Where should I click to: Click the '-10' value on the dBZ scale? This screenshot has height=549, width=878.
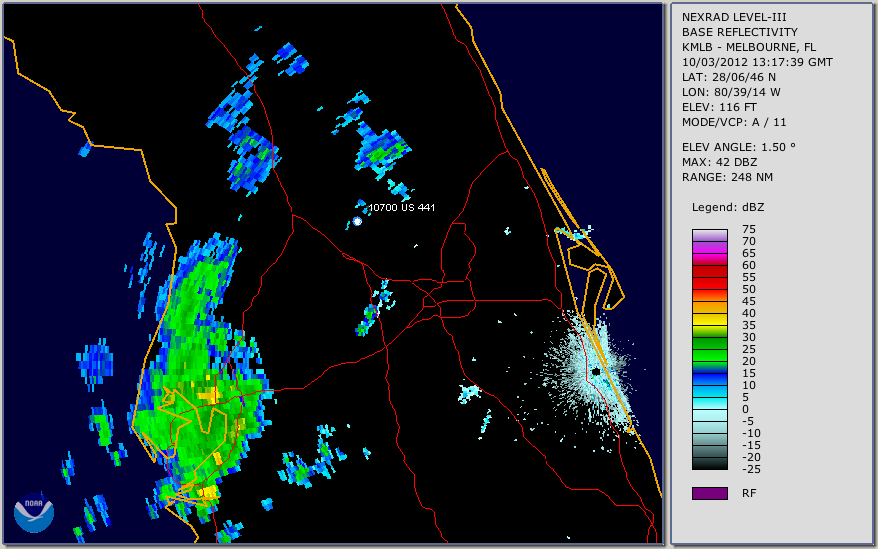(751, 434)
